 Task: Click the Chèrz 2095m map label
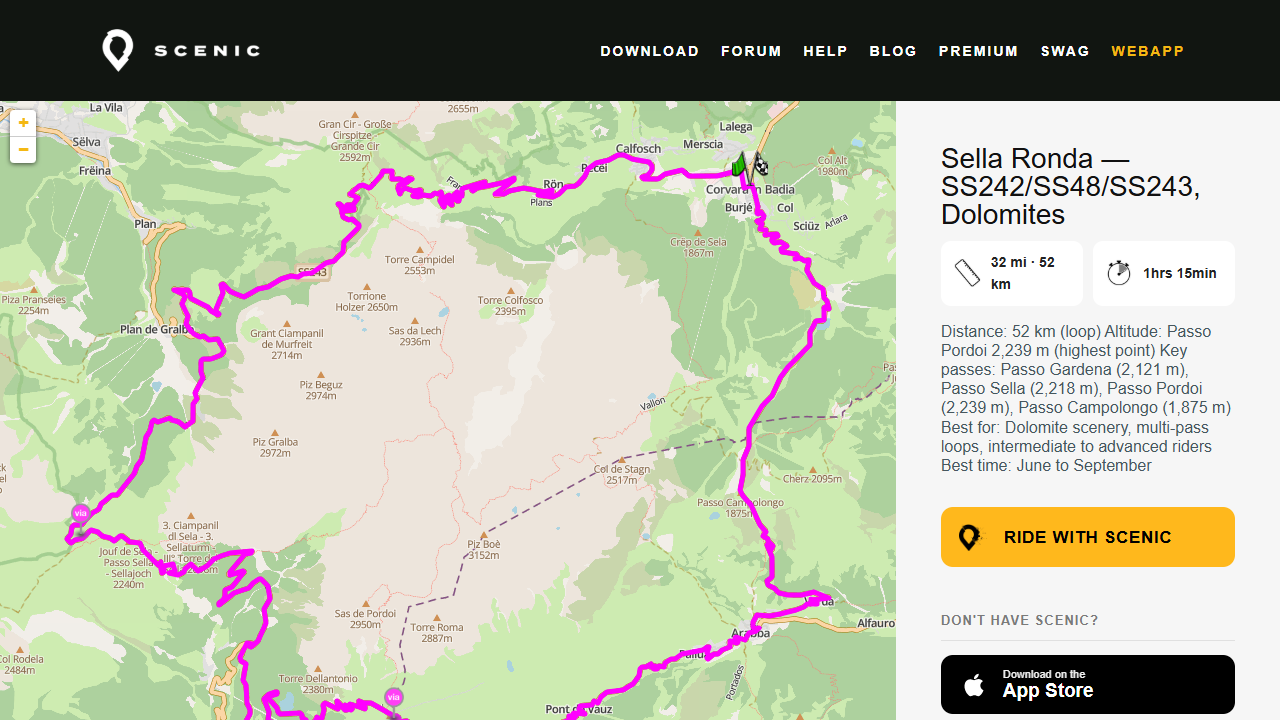point(812,479)
